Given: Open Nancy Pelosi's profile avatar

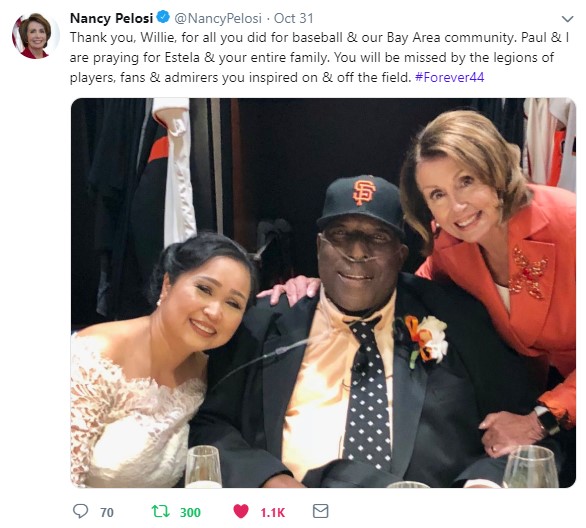Looking at the screenshot, I should coord(36,36).
